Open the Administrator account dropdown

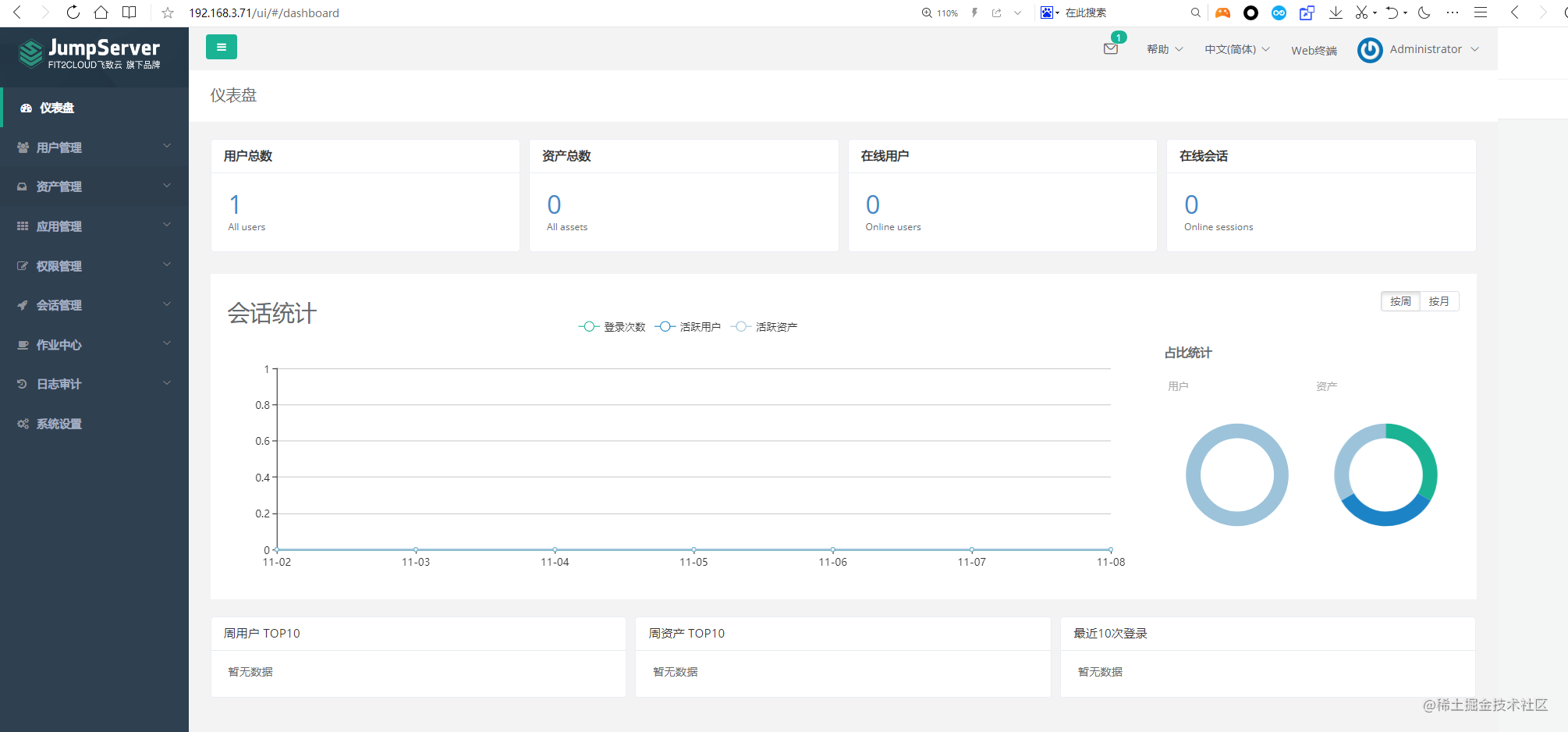(x=1434, y=49)
